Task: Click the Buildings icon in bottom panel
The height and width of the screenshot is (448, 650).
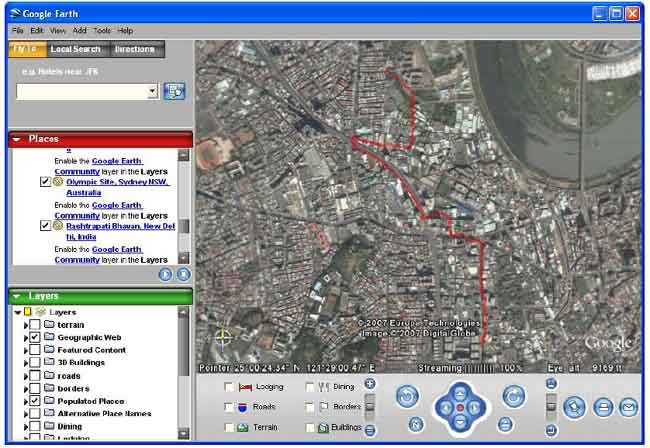Action: coord(323,428)
